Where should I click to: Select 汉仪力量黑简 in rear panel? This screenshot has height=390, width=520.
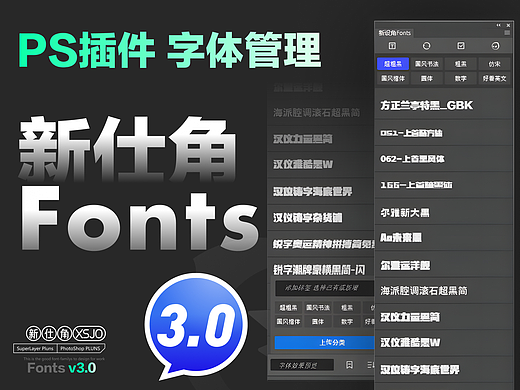click(x=321, y=139)
